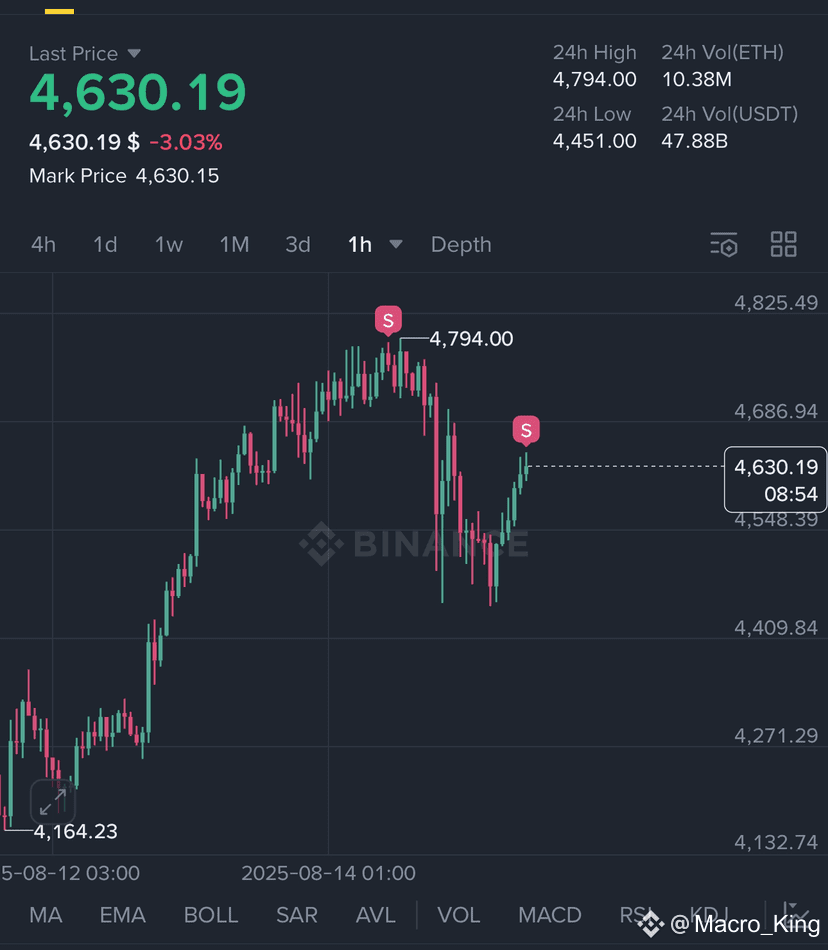
Task: Select the 1d timeframe
Action: [x=104, y=244]
